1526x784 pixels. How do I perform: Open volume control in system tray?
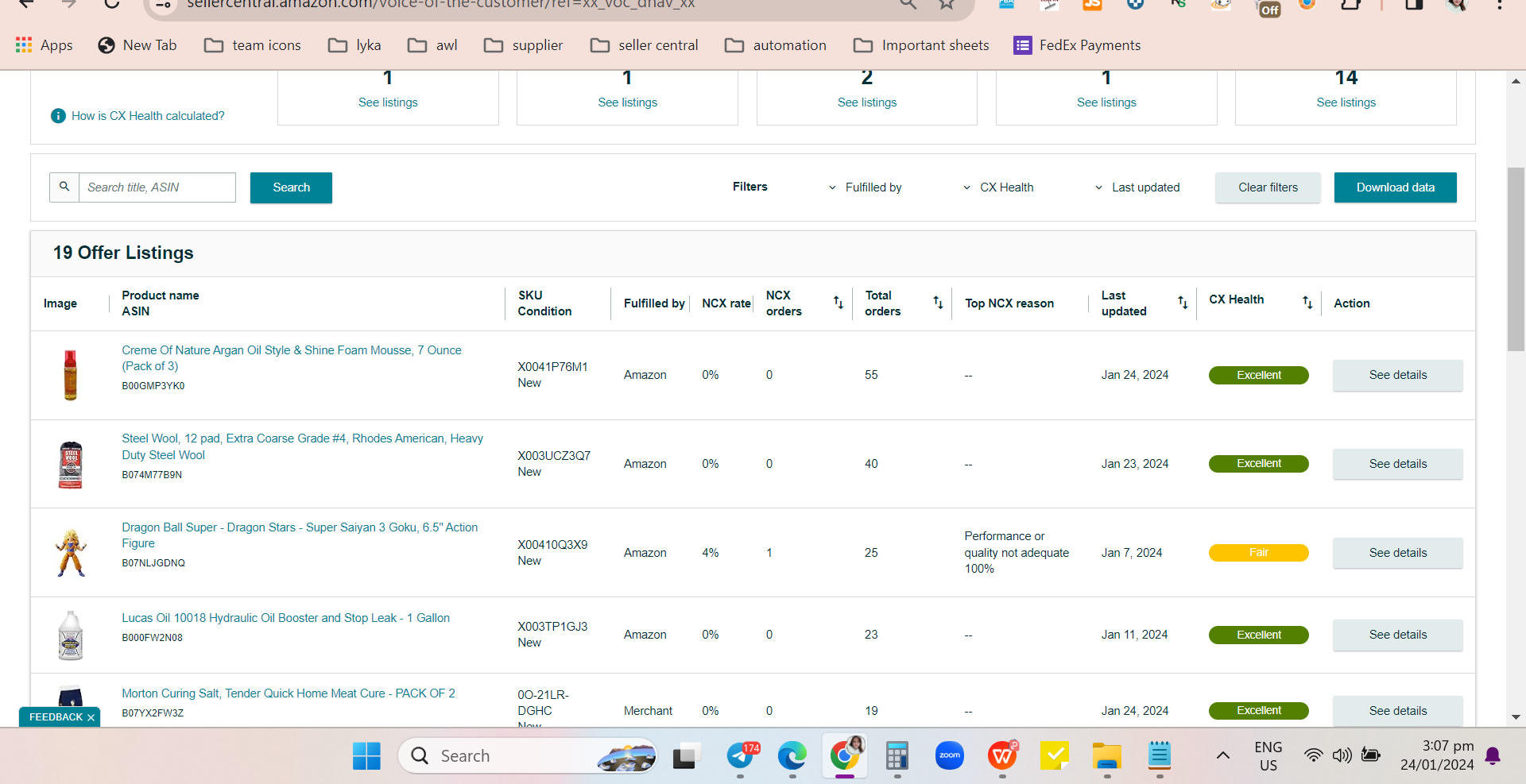(1342, 755)
